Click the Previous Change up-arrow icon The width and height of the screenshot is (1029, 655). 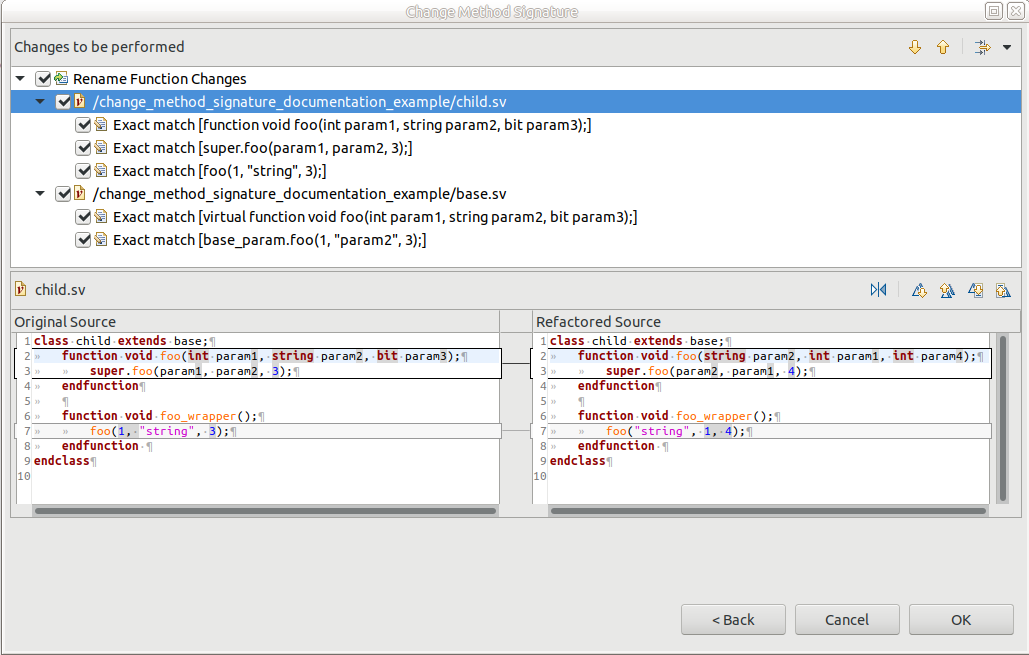click(x=944, y=46)
